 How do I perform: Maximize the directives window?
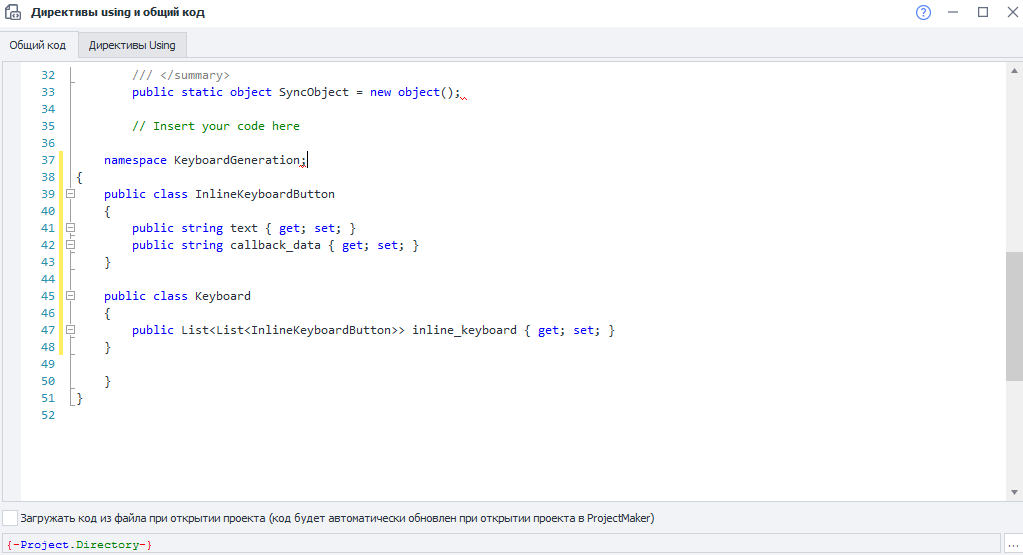983,12
